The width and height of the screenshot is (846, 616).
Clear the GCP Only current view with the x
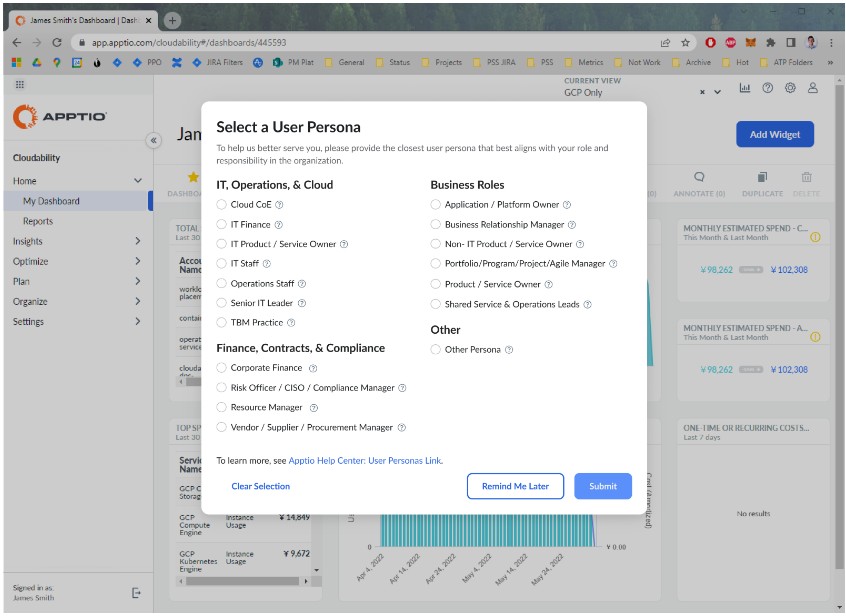(702, 92)
